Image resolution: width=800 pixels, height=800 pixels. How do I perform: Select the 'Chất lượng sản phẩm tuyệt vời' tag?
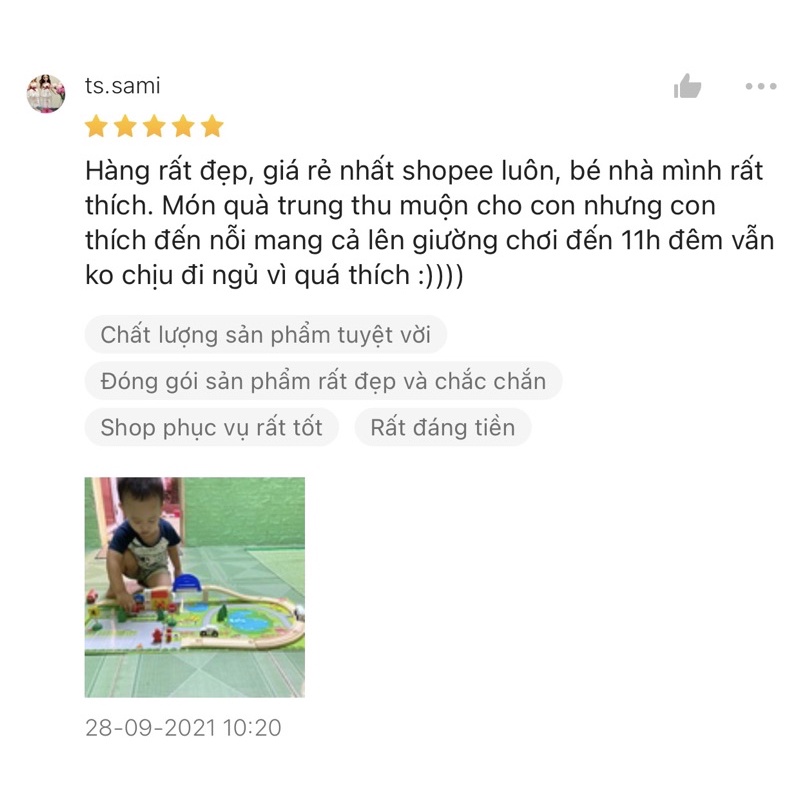coord(266,335)
